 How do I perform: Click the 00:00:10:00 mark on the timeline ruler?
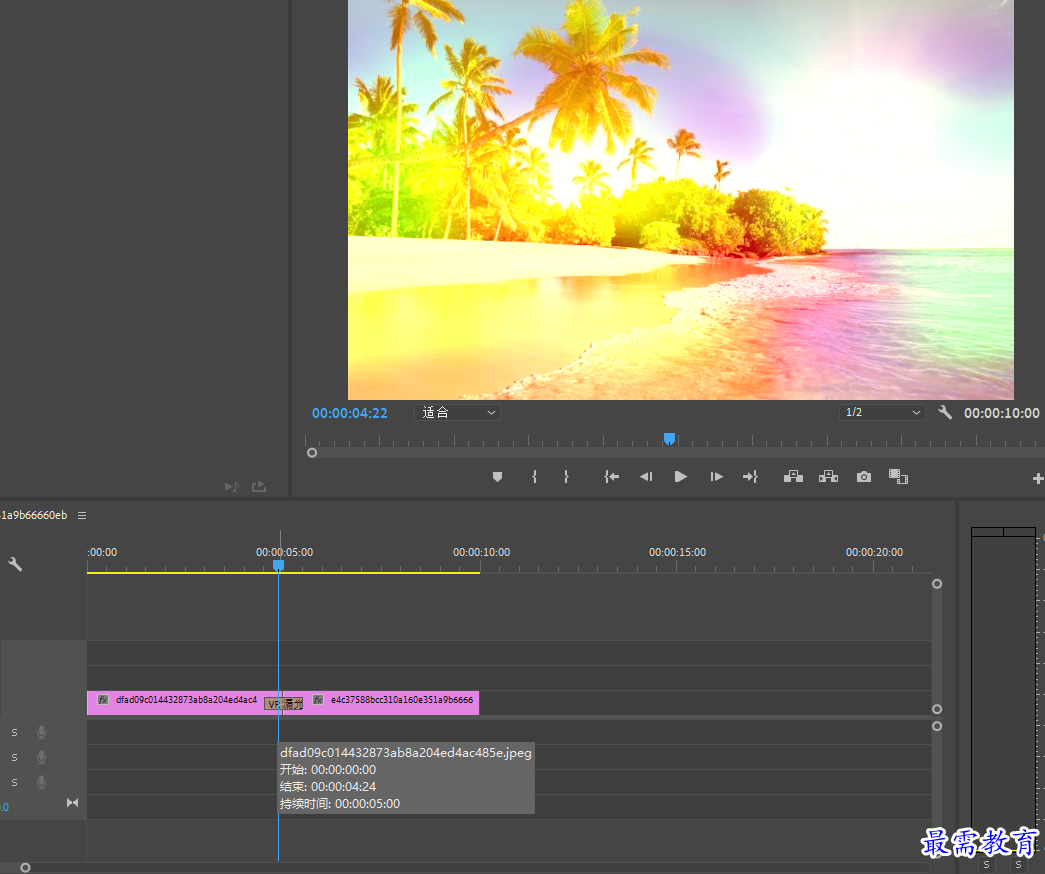(481, 552)
